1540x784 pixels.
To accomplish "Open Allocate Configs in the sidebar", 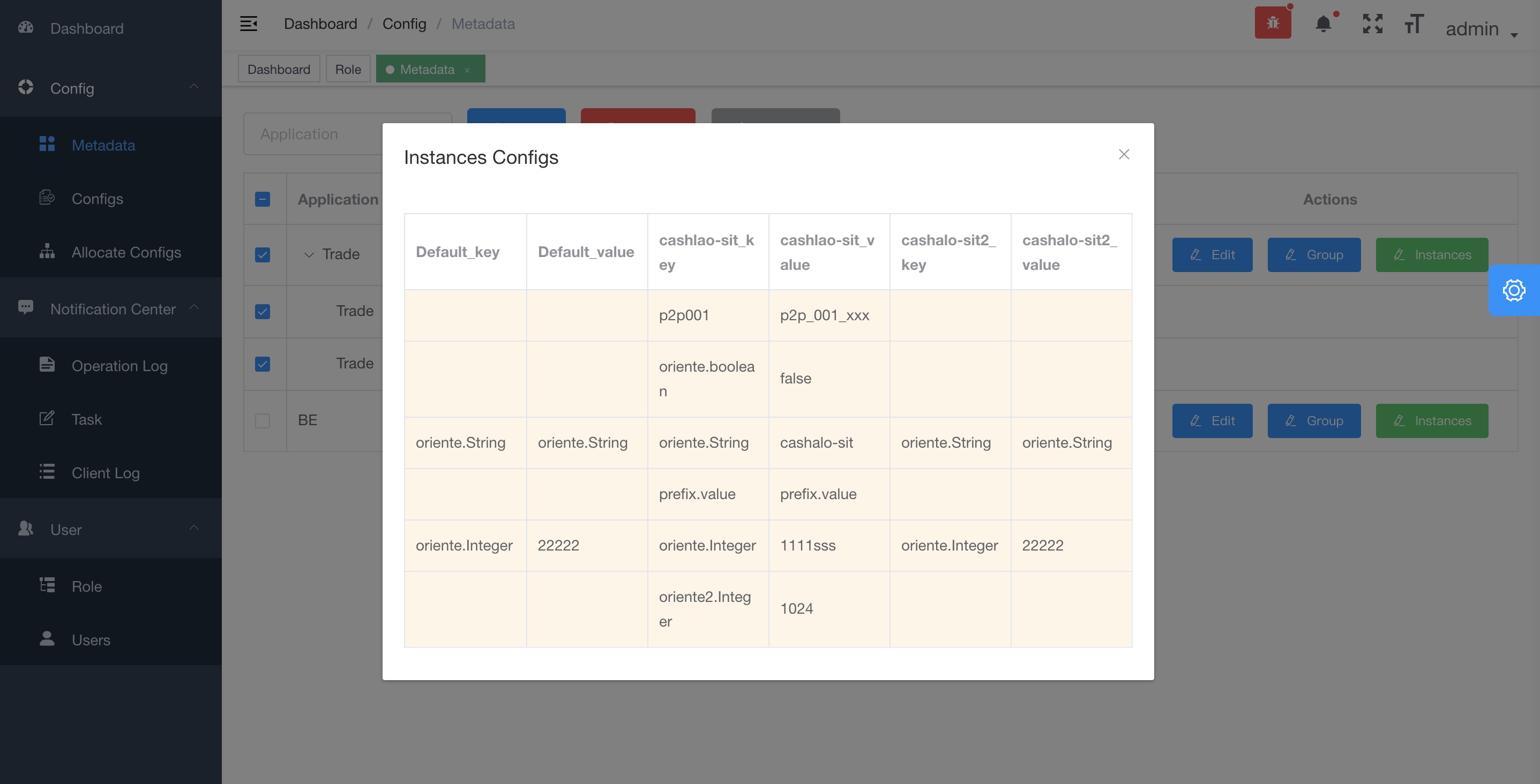I will 126,252.
